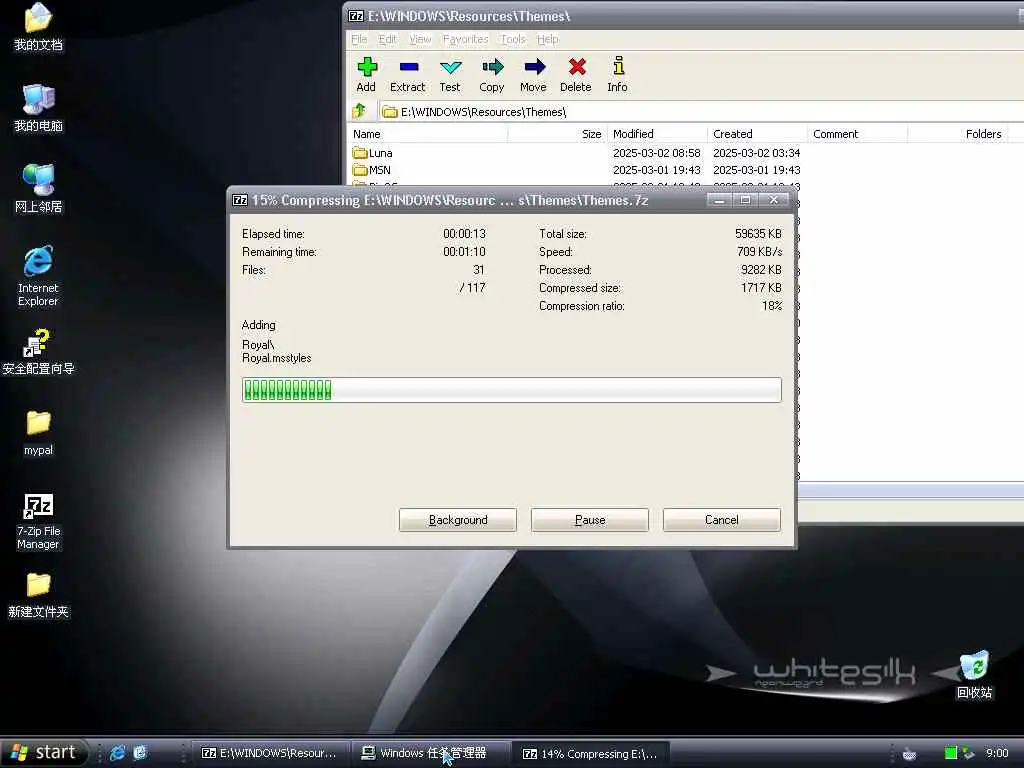Click the green system tray icon

point(951,754)
